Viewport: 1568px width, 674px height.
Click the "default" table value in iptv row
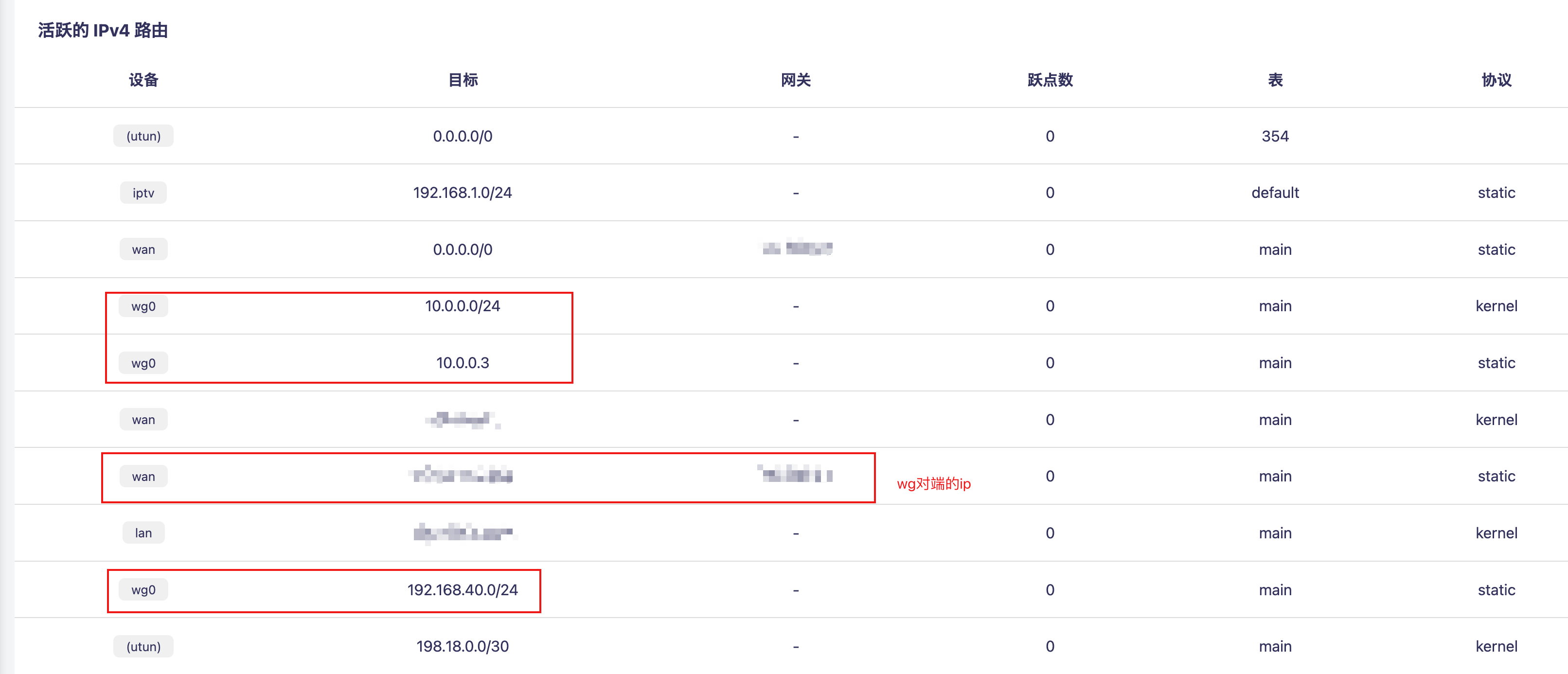pos(1275,193)
